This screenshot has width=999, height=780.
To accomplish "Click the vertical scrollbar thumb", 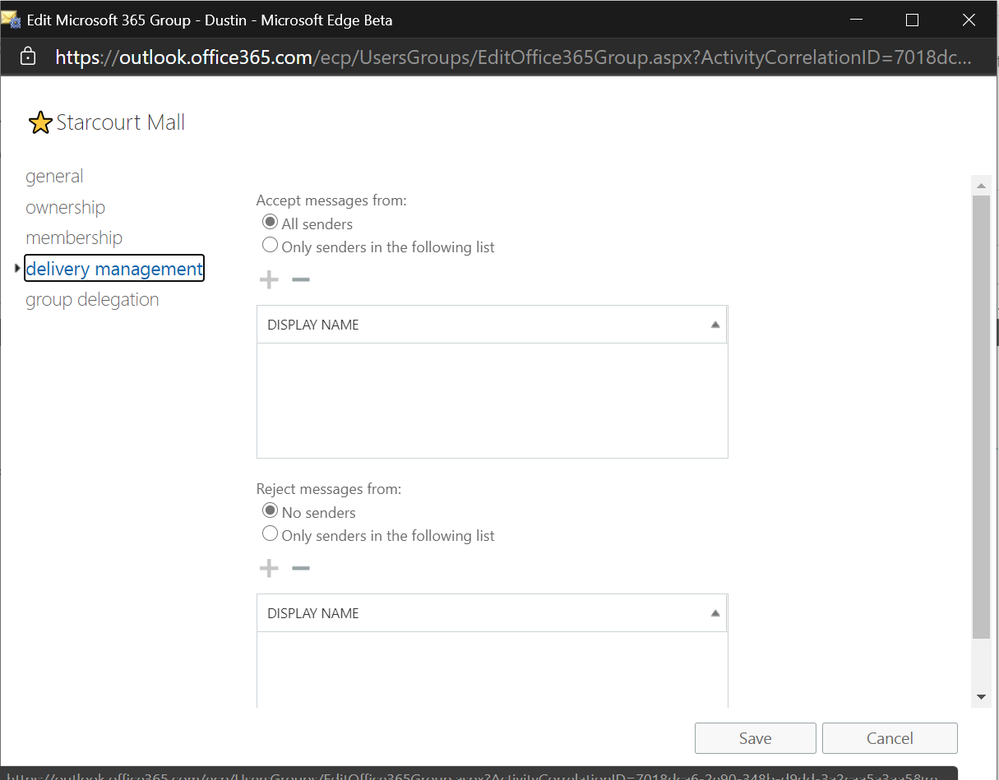I will click(x=981, y=416).
